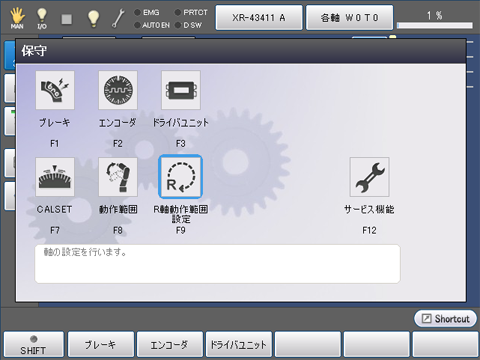480x360 pixels.
Task: Click the I/O lightbulb icon
Action: 42,18
